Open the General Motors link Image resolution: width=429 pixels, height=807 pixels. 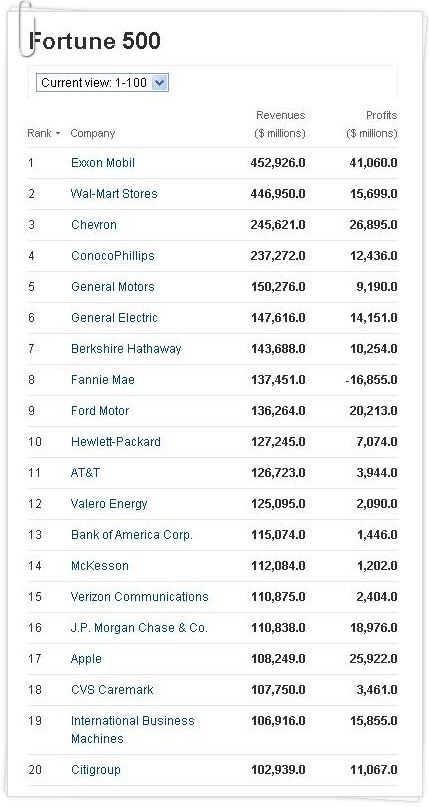pyautogui.click(x=113, y=287)
